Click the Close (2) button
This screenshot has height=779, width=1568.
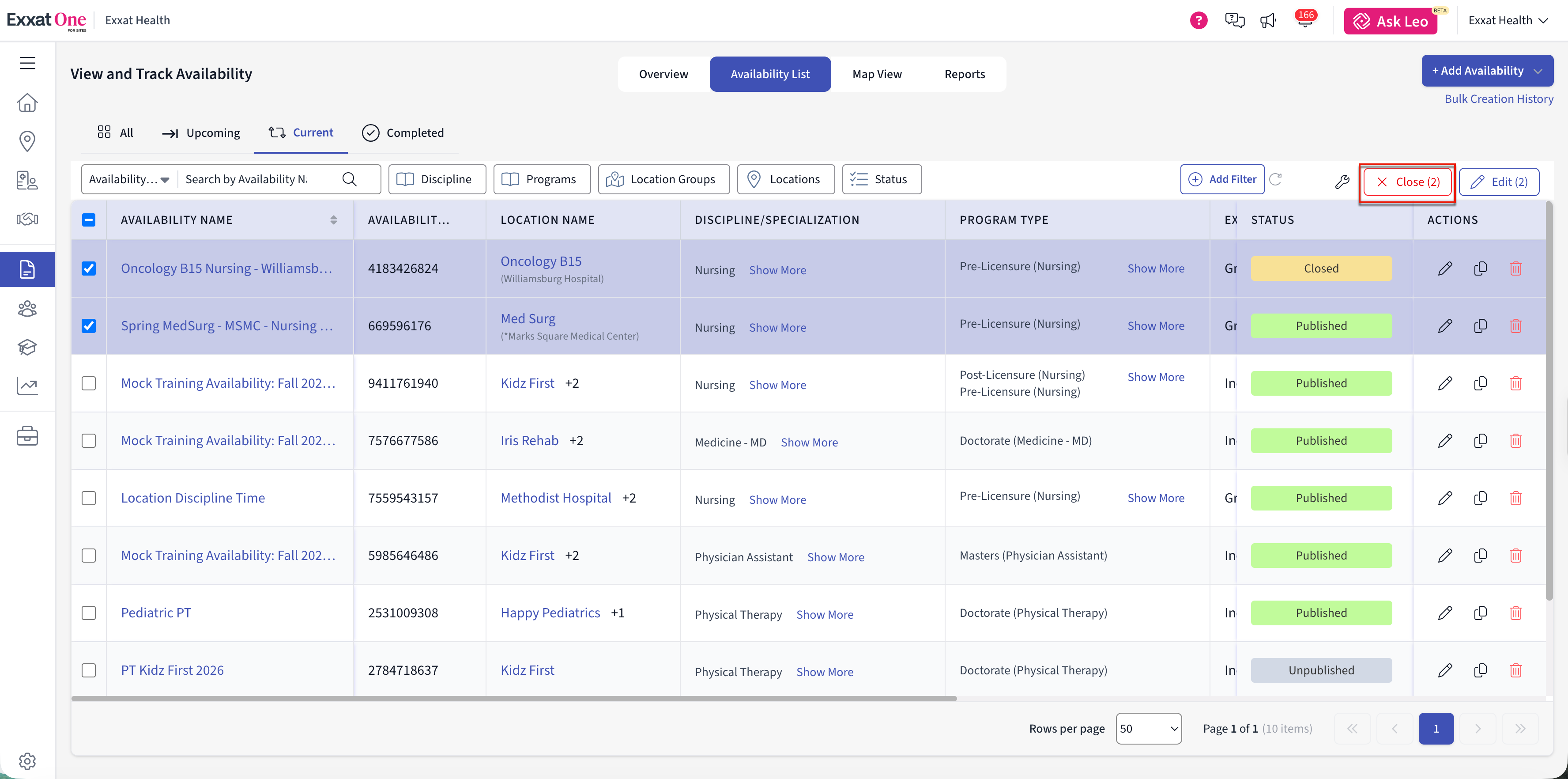point(1407,182)
